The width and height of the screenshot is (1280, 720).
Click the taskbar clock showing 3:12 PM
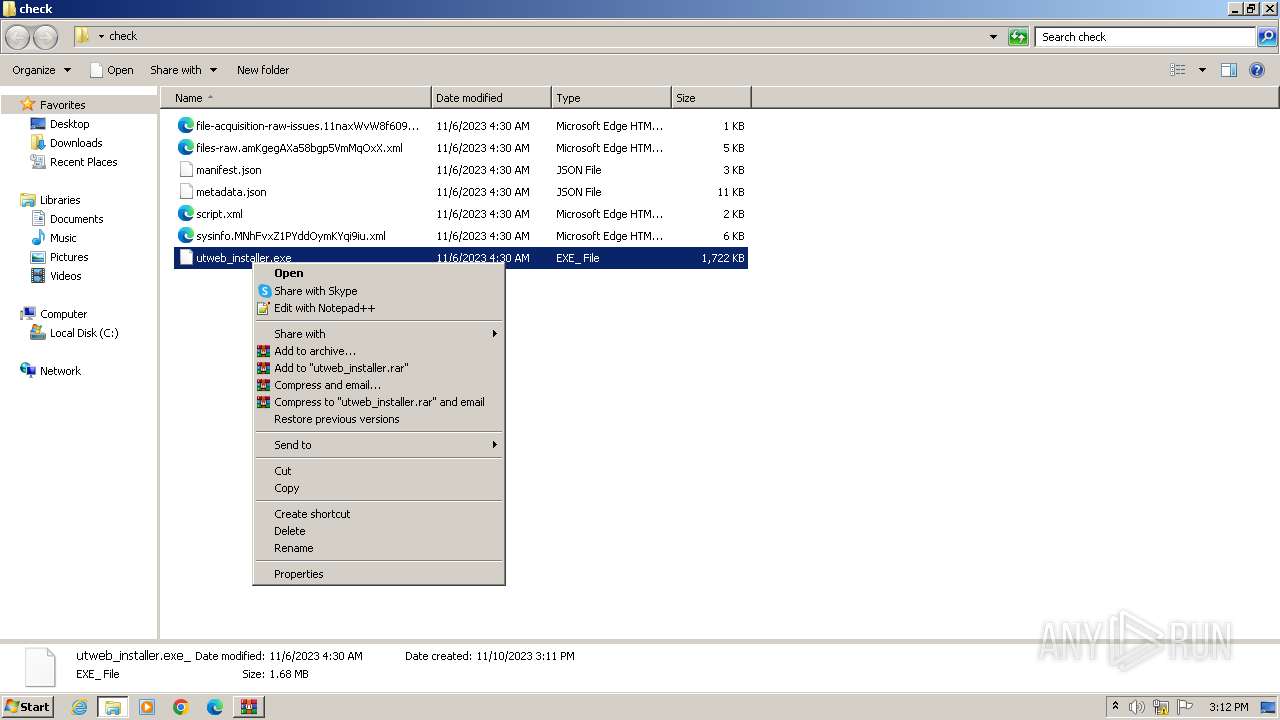(1228, 707)
